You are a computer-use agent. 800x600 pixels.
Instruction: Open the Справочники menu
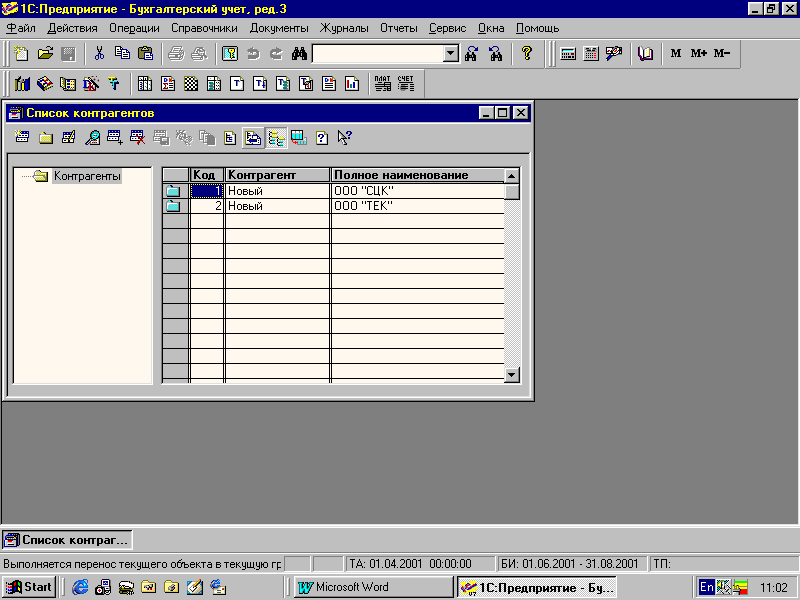pos(204,28)
